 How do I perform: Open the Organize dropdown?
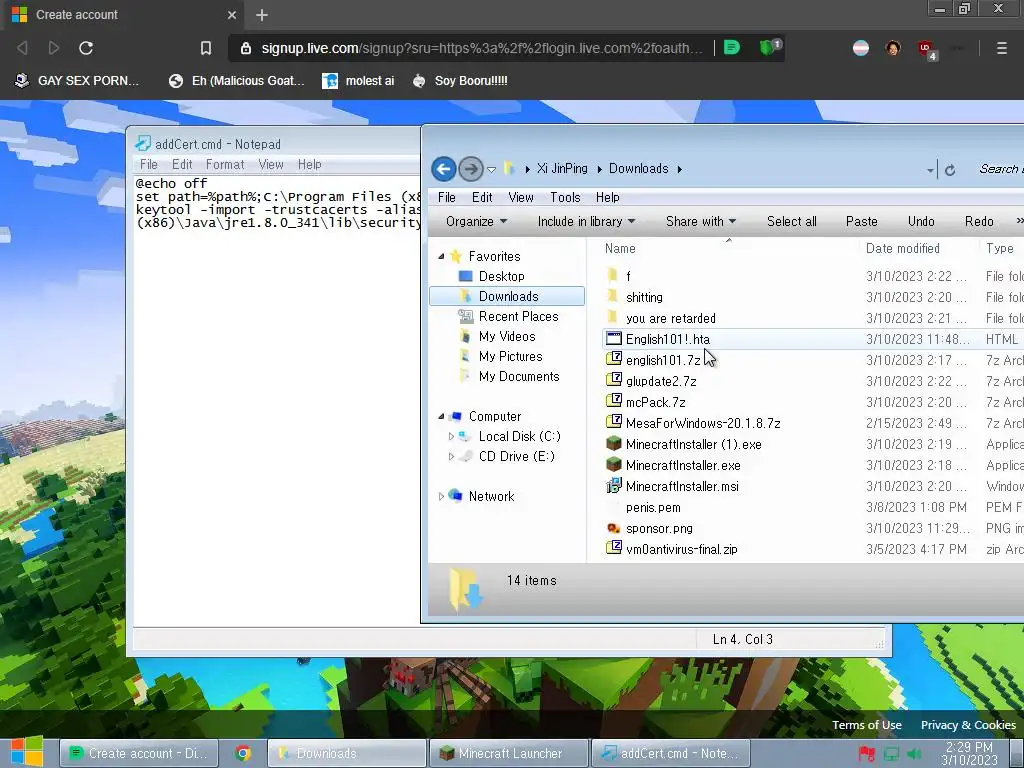point(476,221)
